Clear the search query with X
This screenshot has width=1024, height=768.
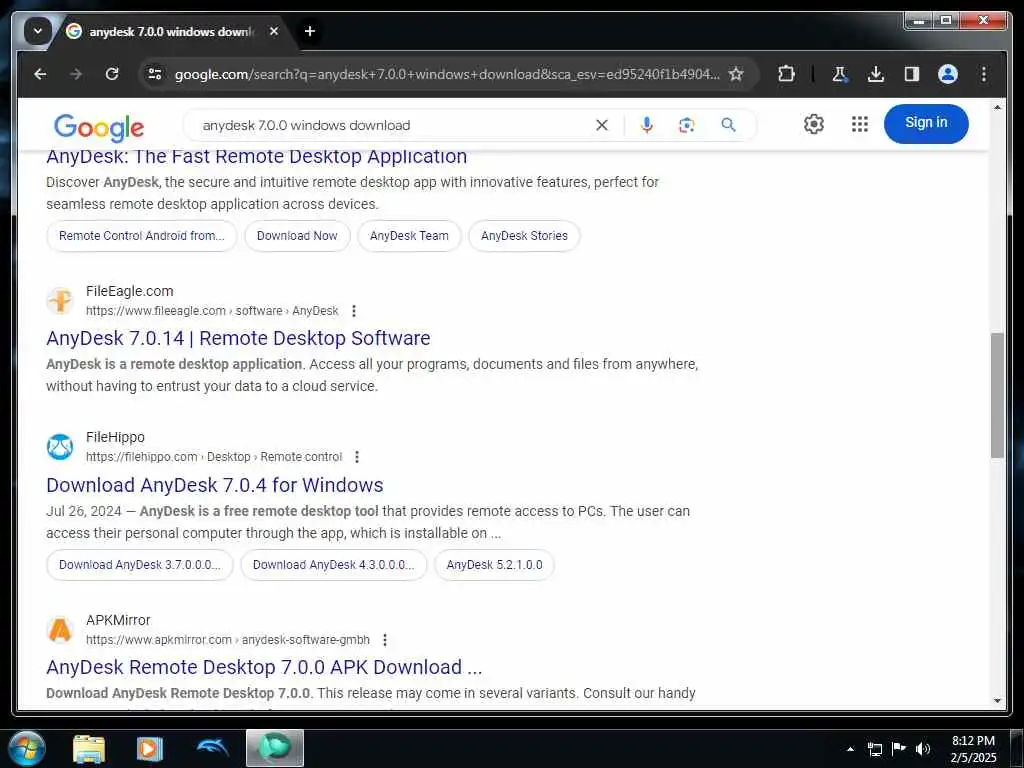(x=602, y=125)
